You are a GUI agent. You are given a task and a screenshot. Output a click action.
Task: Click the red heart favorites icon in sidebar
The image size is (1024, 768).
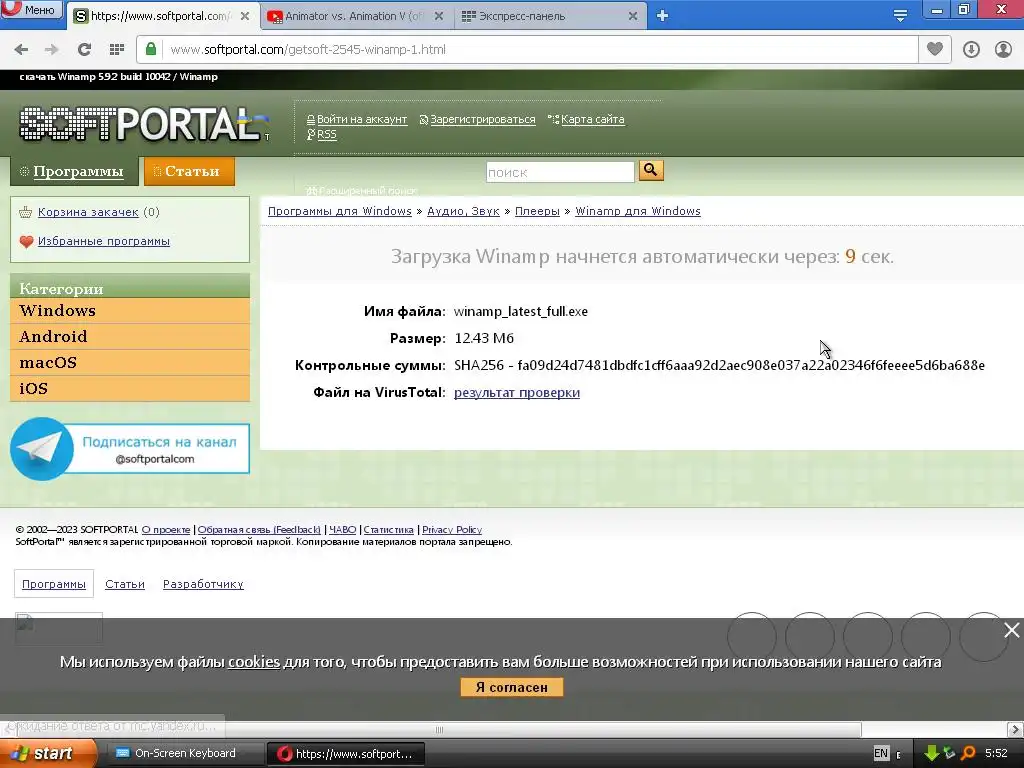(x=26, y=242)
